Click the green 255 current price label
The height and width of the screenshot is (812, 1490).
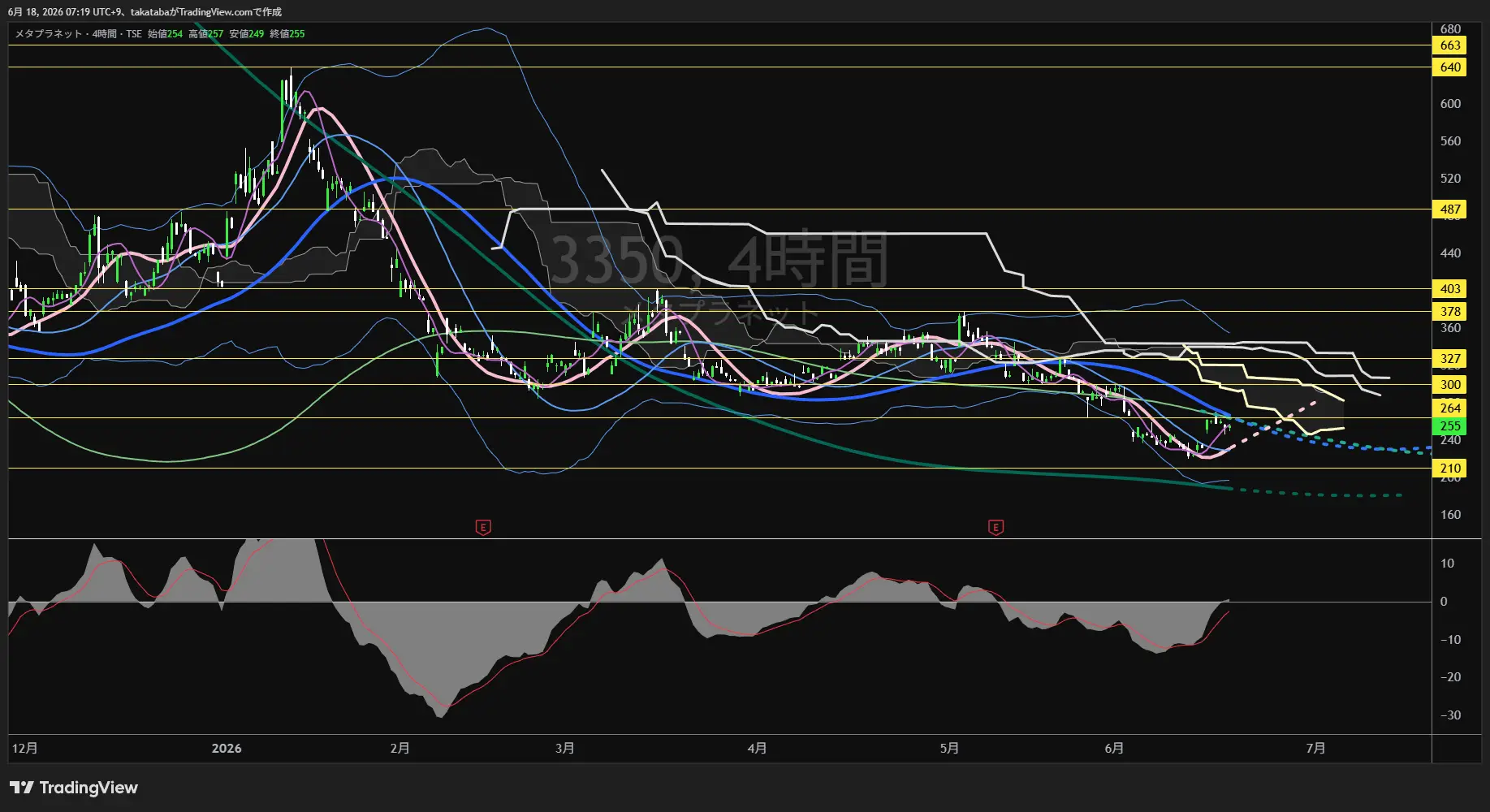(1450, 426)
